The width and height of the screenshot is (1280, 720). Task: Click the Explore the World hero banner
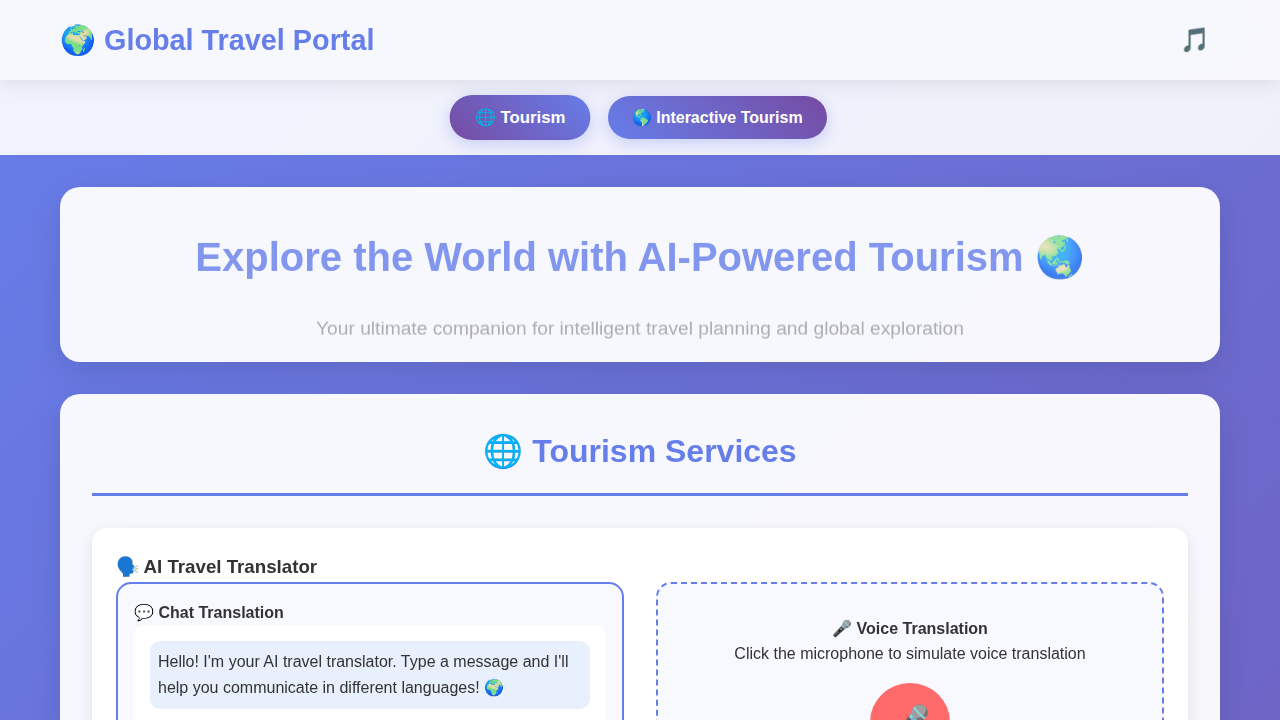[x=640, y=273]
